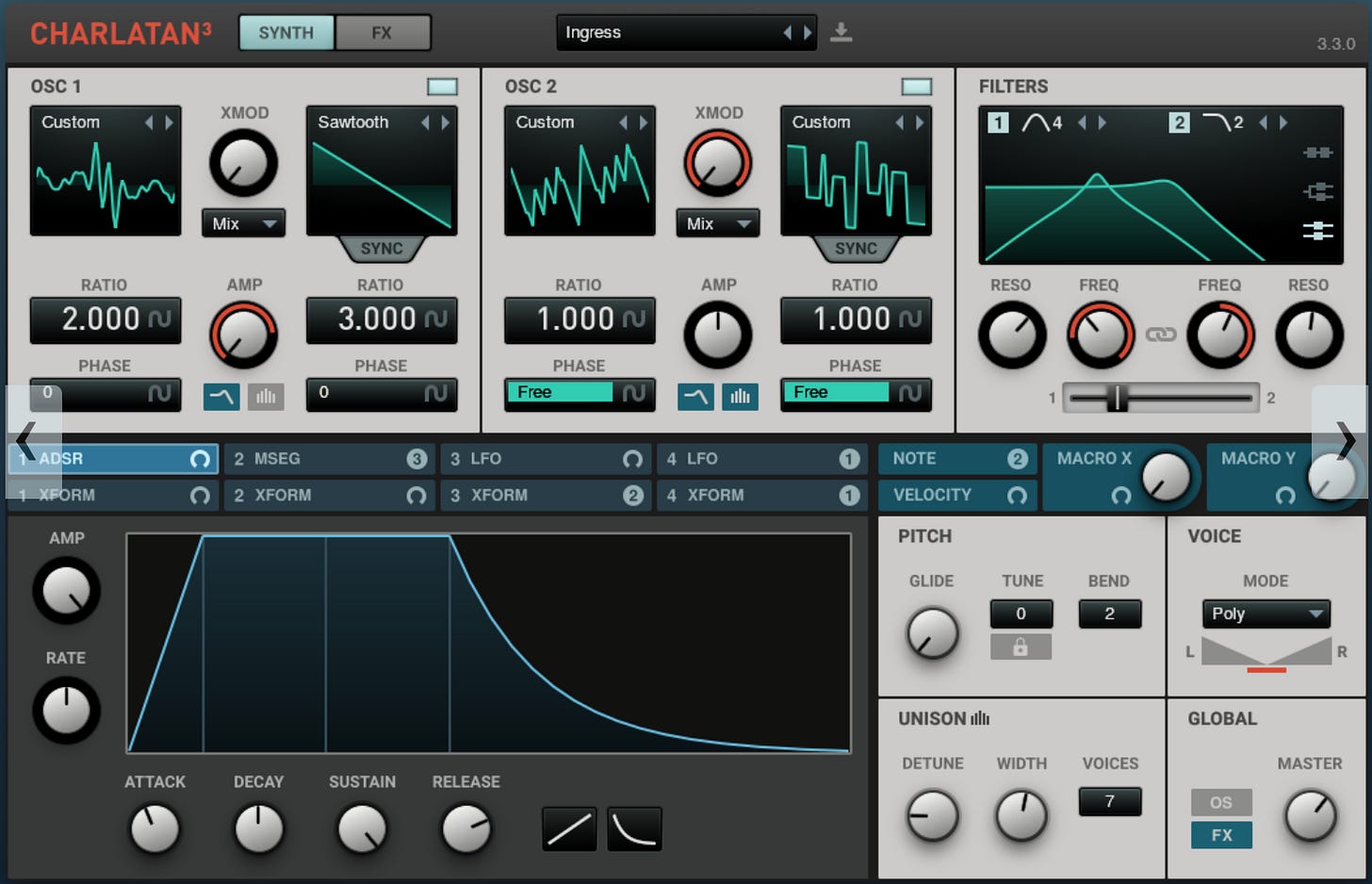Click filter 2 number badge
This screenshot has width=1372, height=884.
pyautogui.click(x=1179, y=123)
